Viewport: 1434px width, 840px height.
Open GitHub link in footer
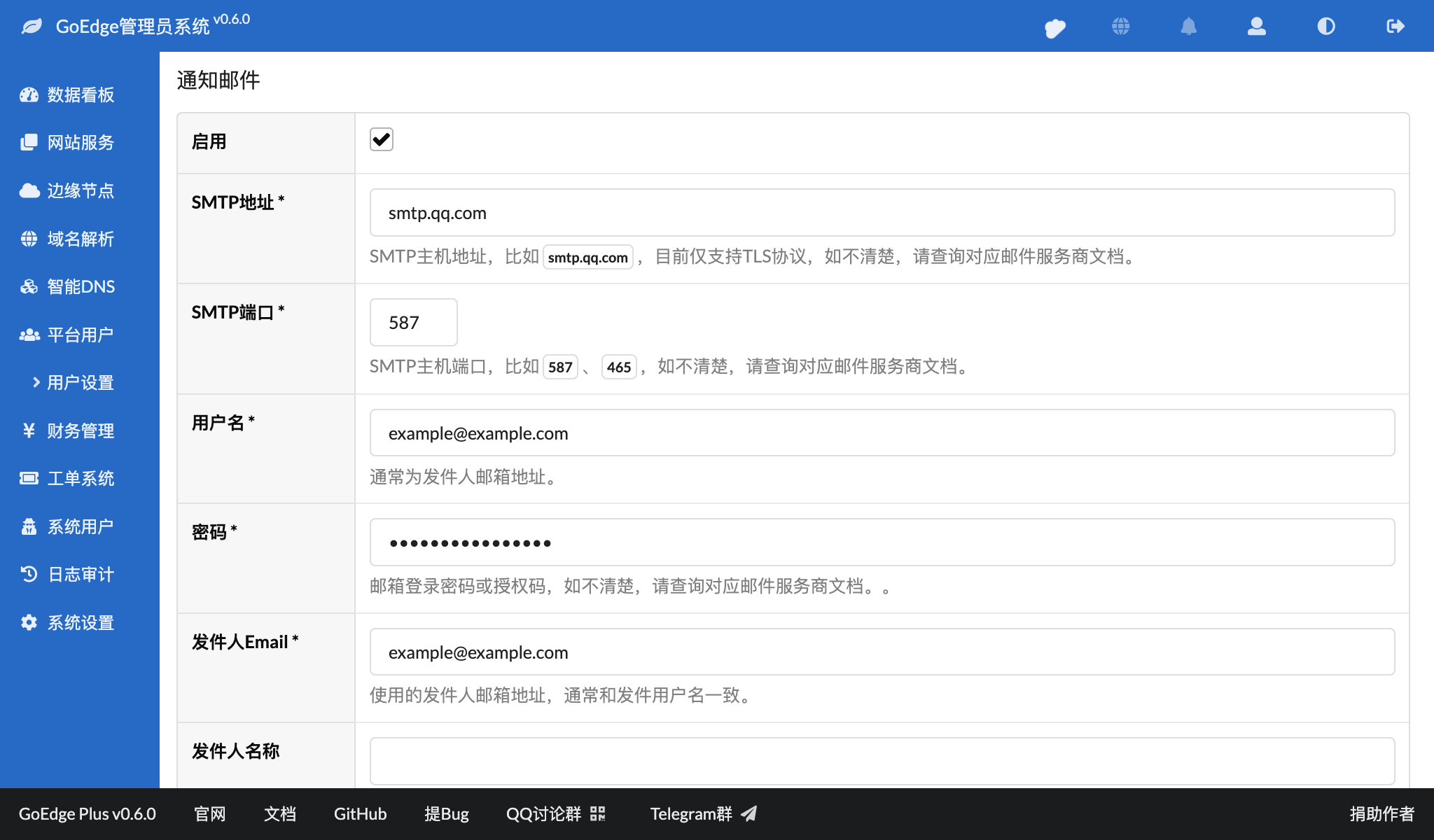click(x=360, y=813)
